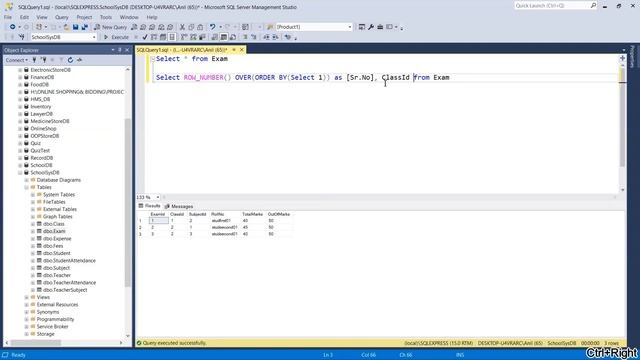Collapse the SchoolSysDB database node
This screenshot has width=640, height=360.
(20, 173)
